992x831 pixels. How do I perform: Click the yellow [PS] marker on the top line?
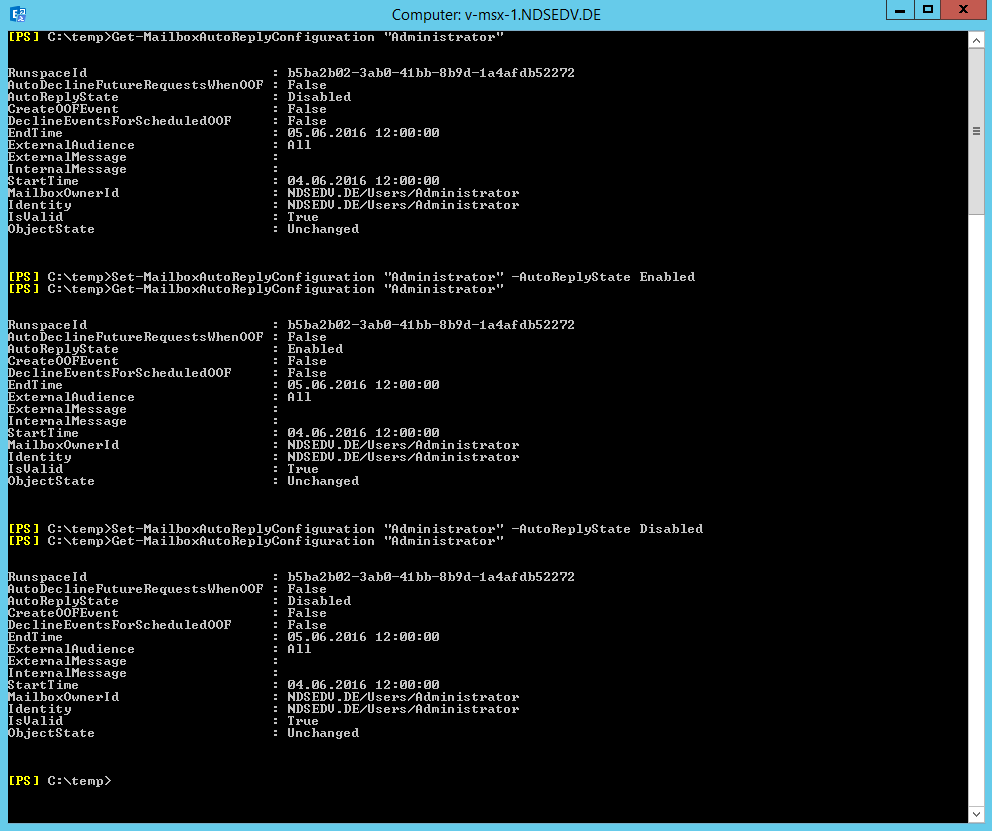coord(24,37)
